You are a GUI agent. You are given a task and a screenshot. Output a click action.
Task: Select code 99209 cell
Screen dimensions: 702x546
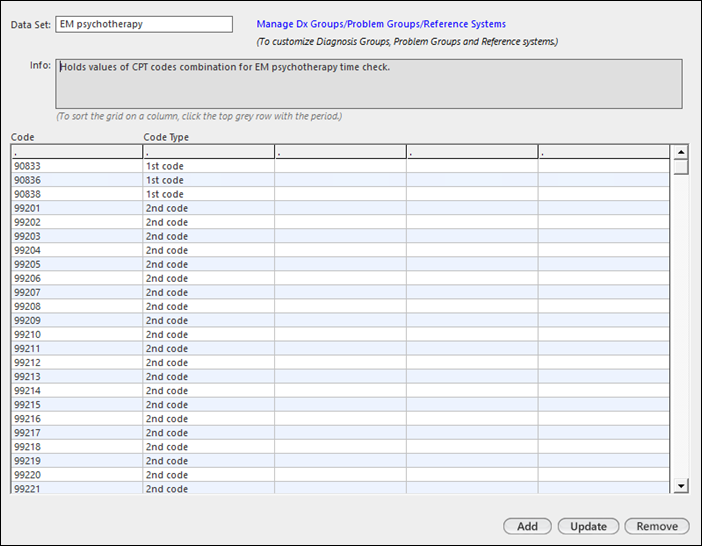coord(77,320)
